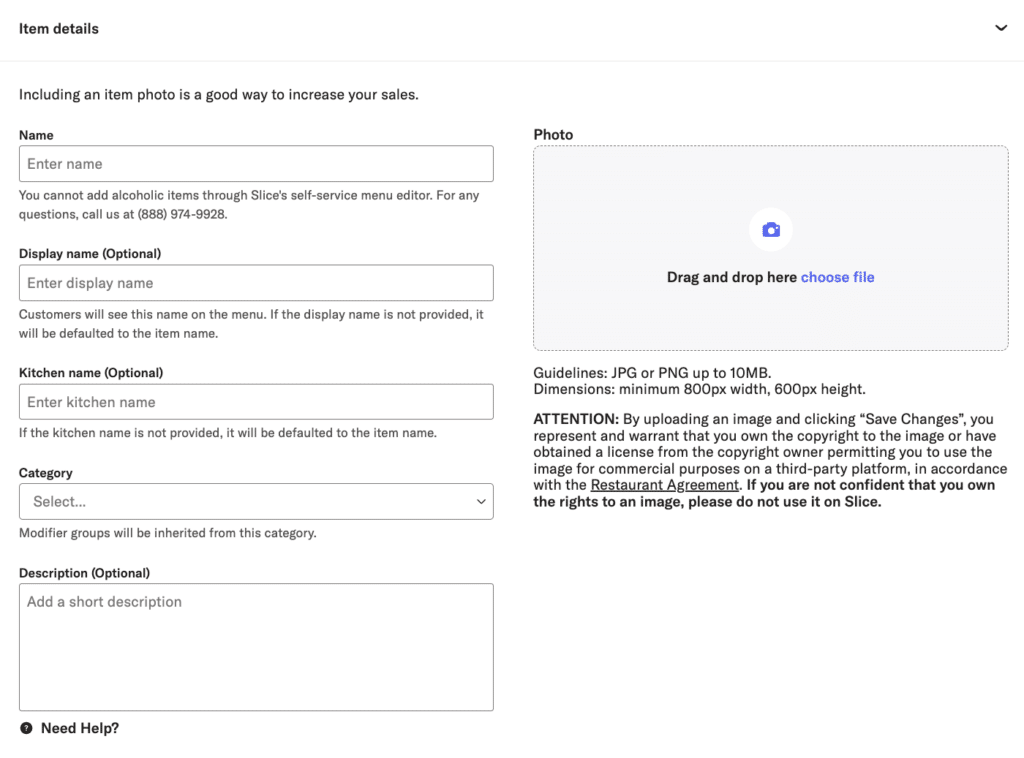Click the Description text area
The width and height of the screenshot is (1024, 758).
tap(256, 647)
